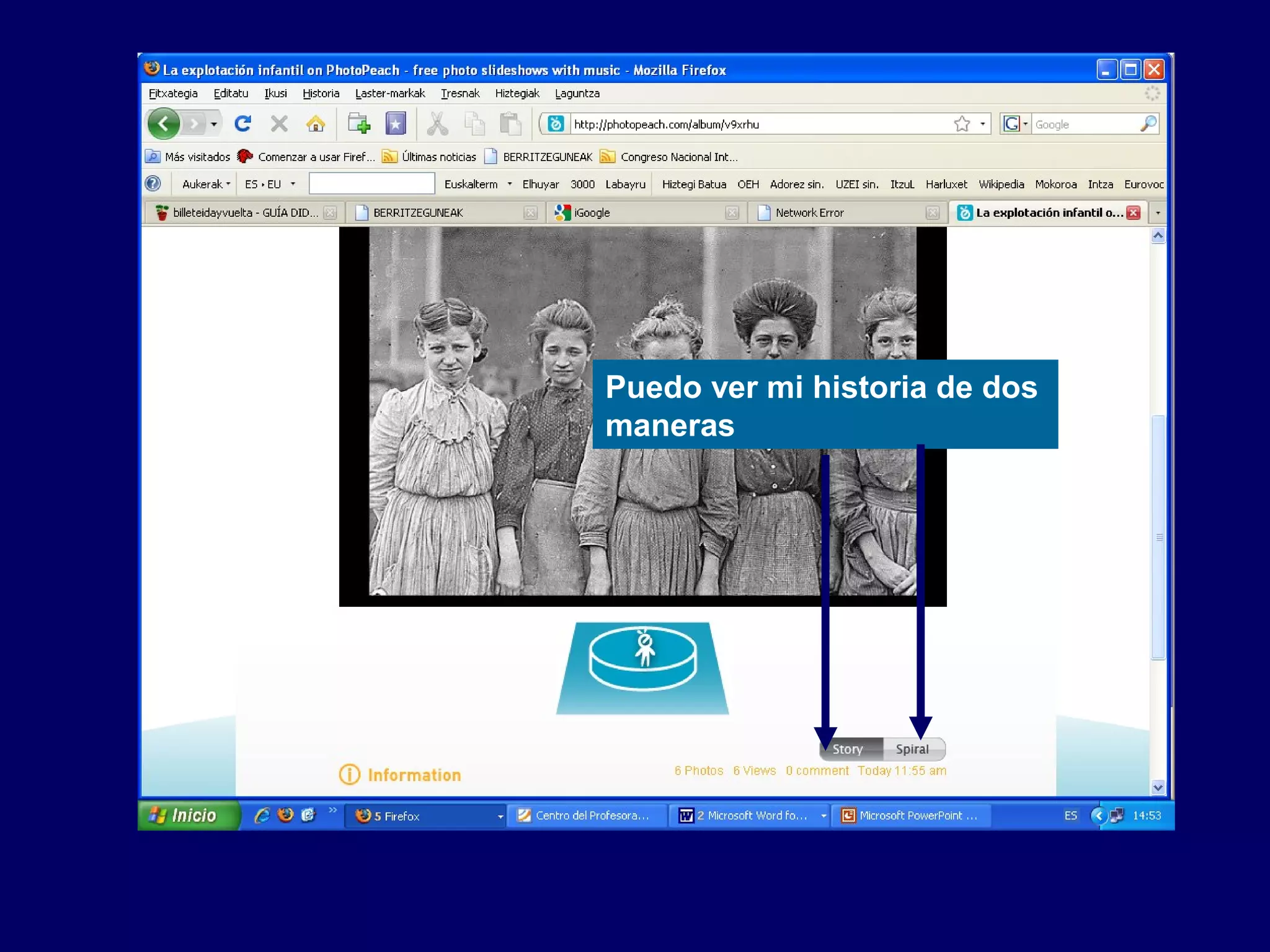Click the vertical page scrollbar thumb
Image resolution: width=1270 pixels, height=952 pixels.
pyautogui.click(x=1158, y=537)
